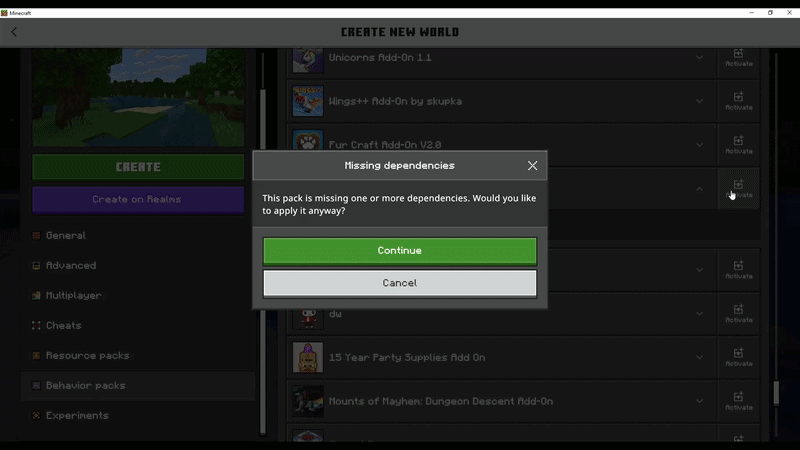This screenshot has width=800, height=450.
Task: Click the Fur Craft Add-On V2.0 title
Action: [385, 145]
